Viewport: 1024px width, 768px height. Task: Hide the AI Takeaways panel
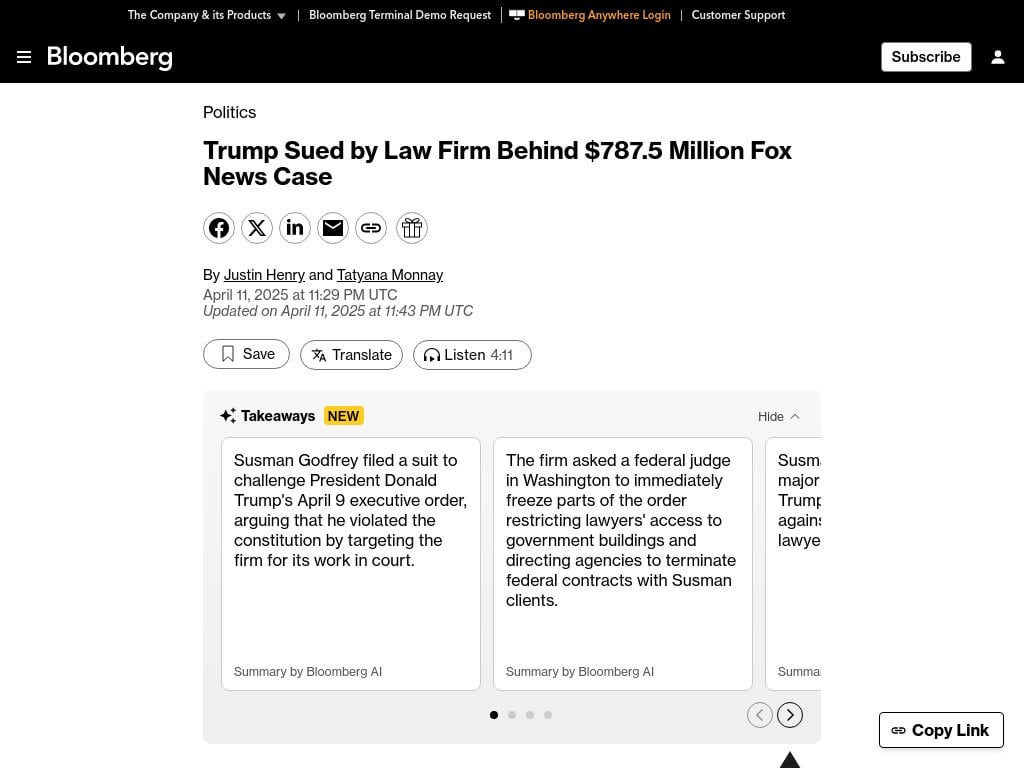click(x=778, y=416)
